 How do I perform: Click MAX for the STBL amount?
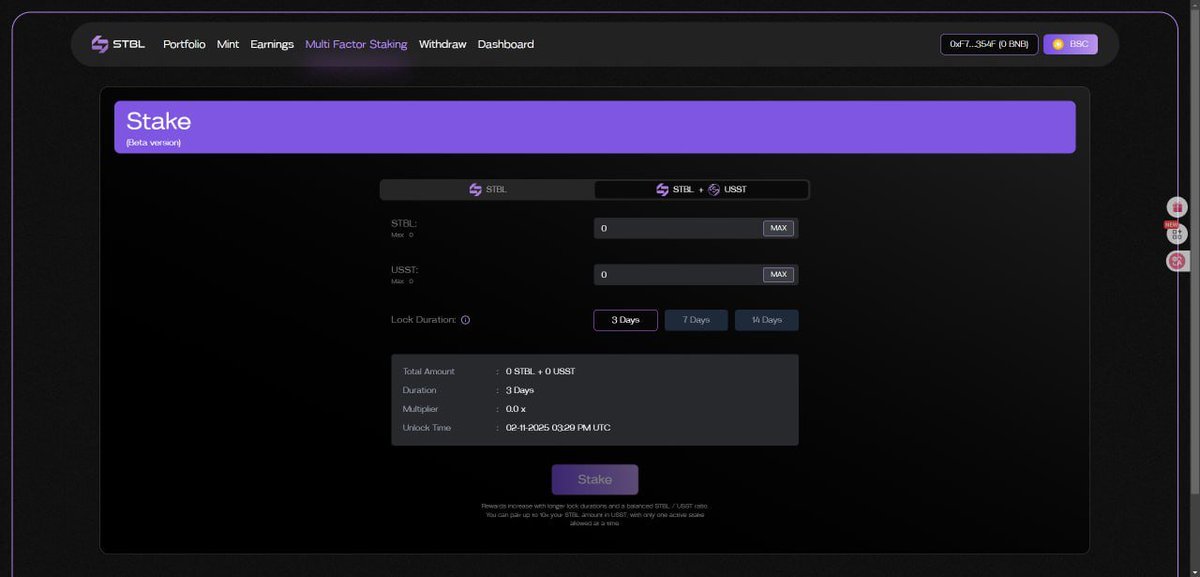click(779, 228)
